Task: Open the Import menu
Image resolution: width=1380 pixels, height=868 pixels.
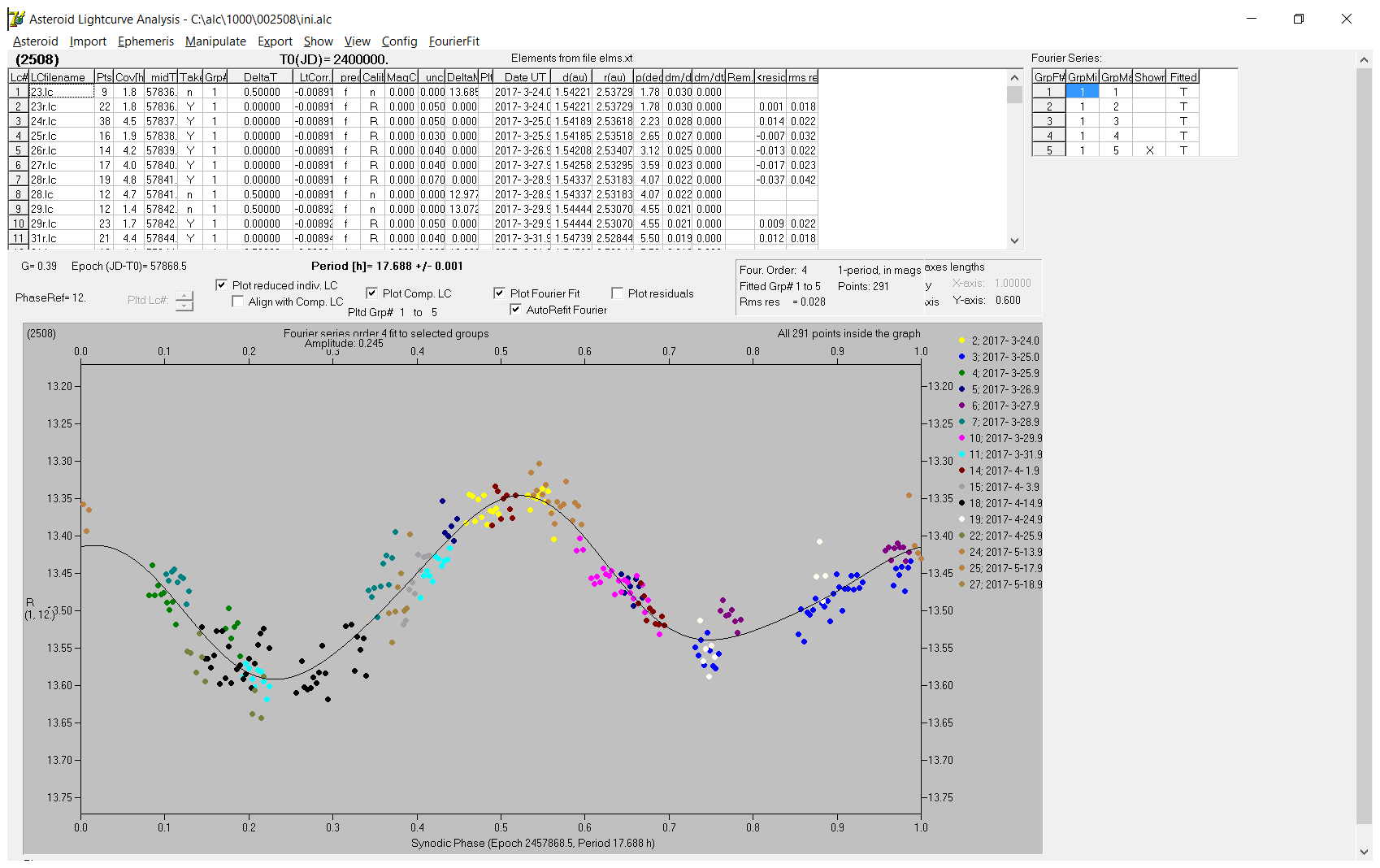Action: 88,41
